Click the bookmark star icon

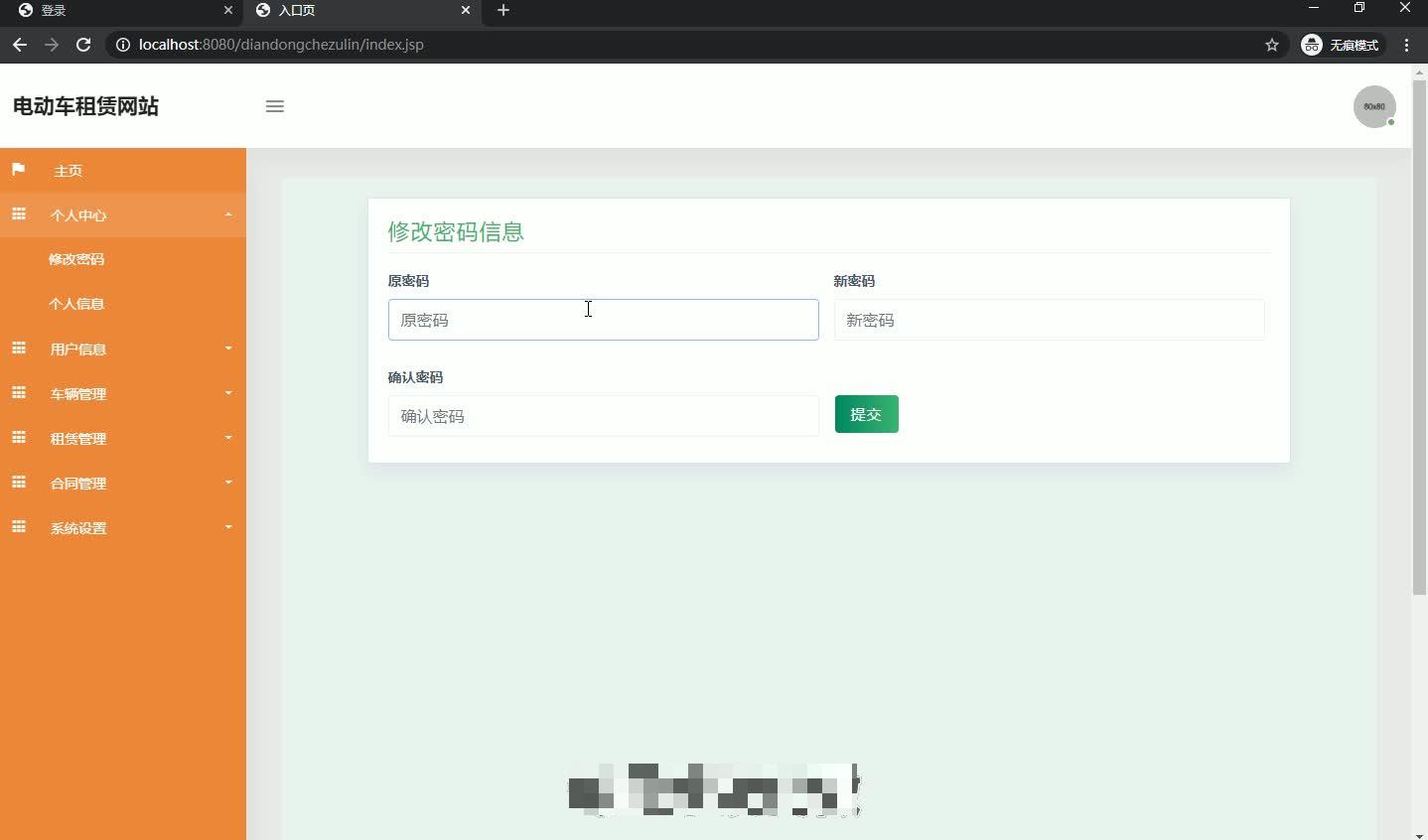click(x=1272, y=45)
